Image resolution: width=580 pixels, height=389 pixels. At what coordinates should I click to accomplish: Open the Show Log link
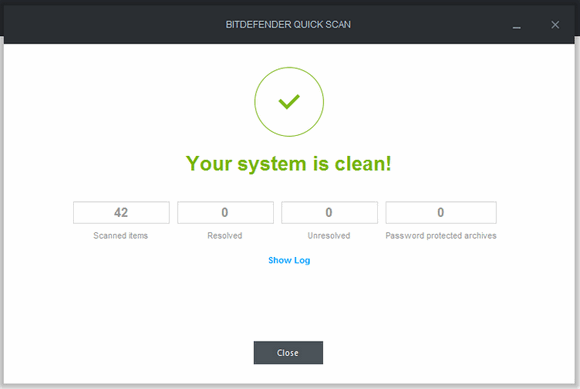289,260
